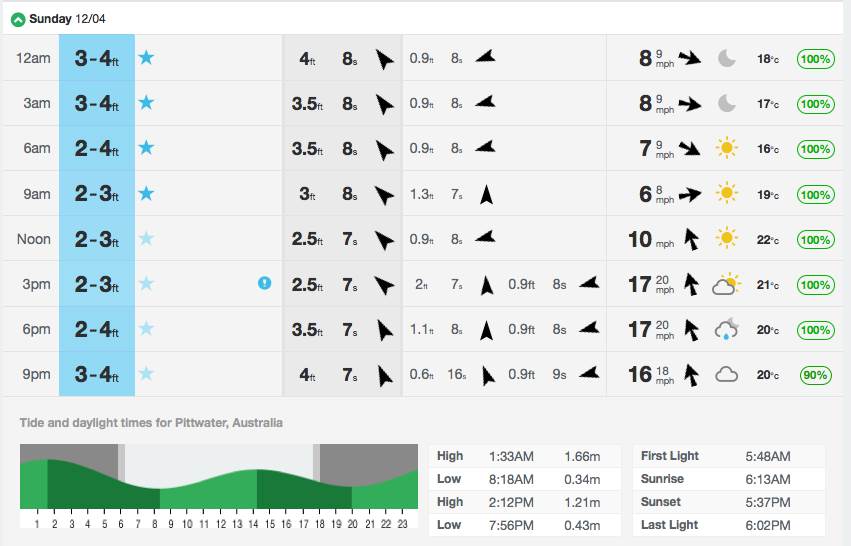Select the 3-4ft surf height at 9pm

pos(96,375)
